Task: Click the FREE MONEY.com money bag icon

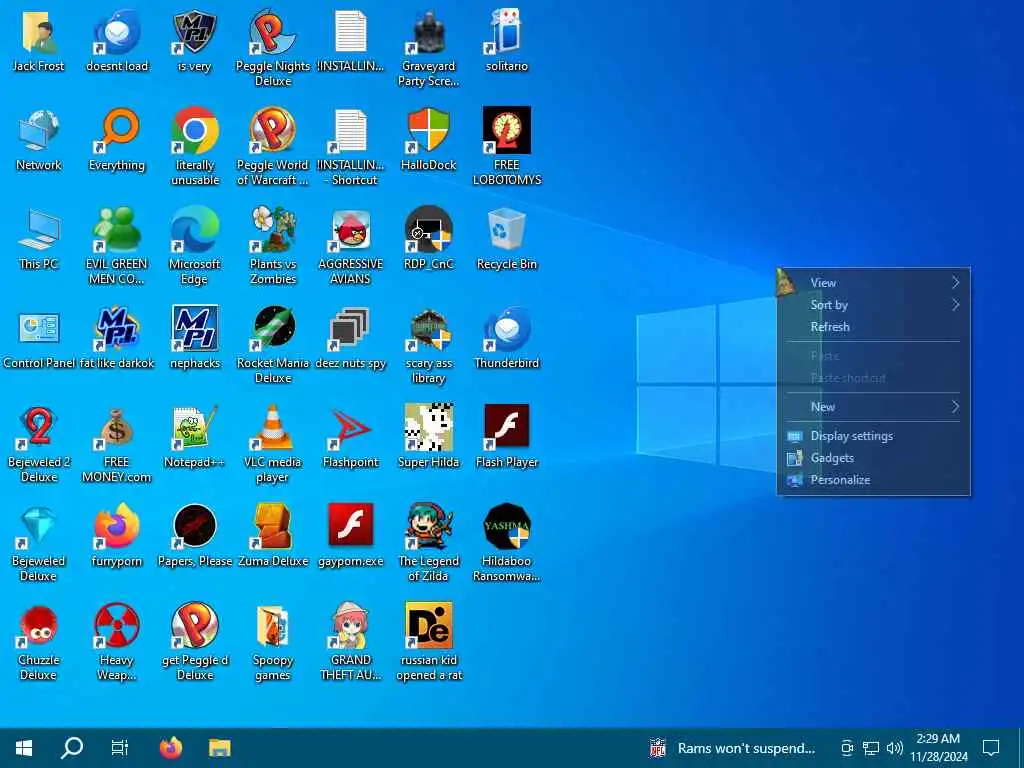Action: [117, 428]
